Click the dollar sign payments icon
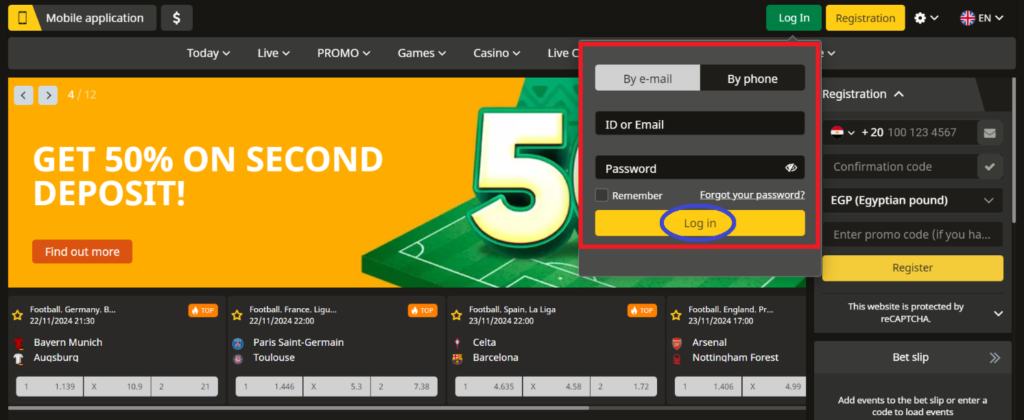The height and width of the screenshot is (420, 1024). click(176, 18)
